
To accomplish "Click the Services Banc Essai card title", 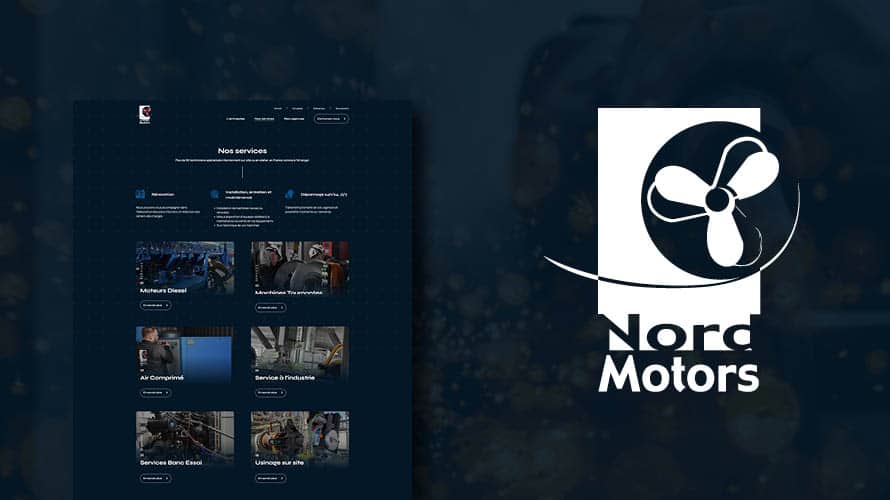I will click(171, 463).
